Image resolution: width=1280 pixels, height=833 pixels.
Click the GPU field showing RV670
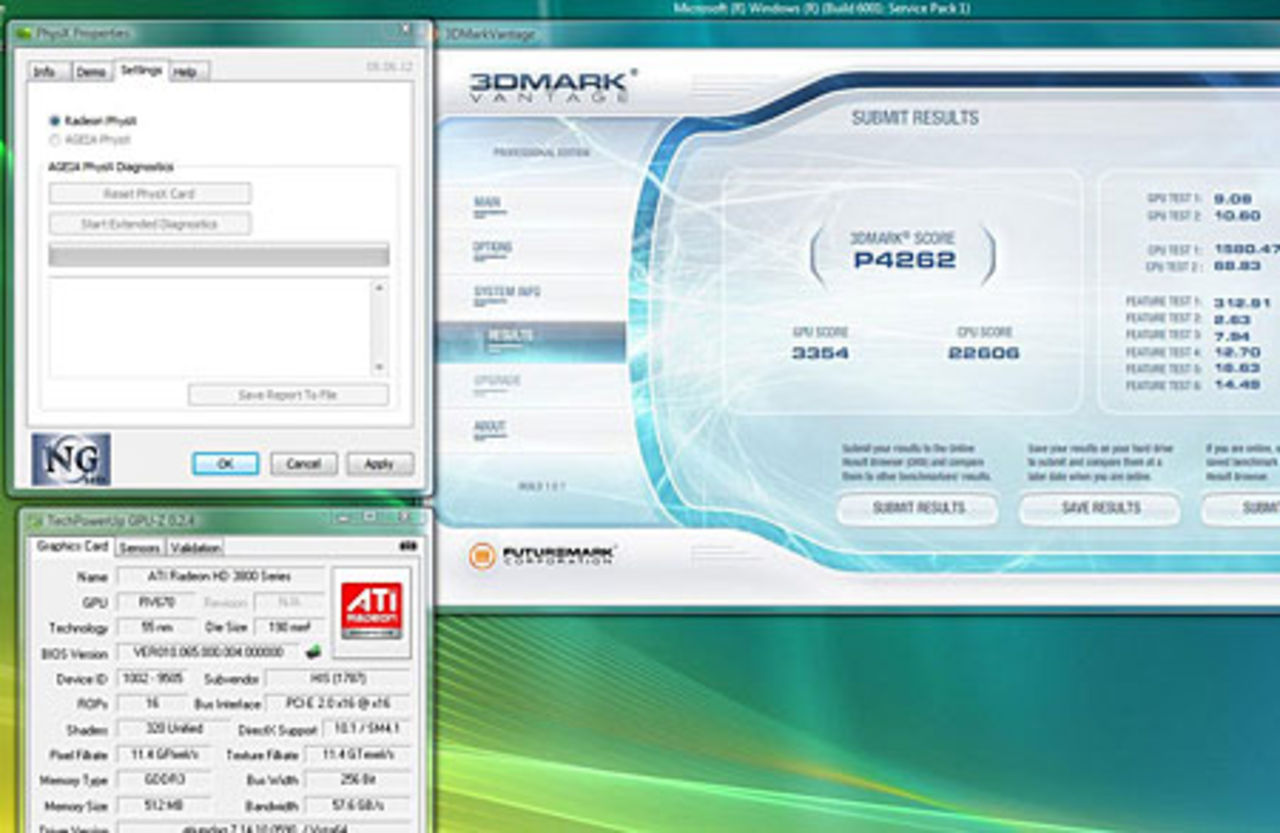(156, 602)
